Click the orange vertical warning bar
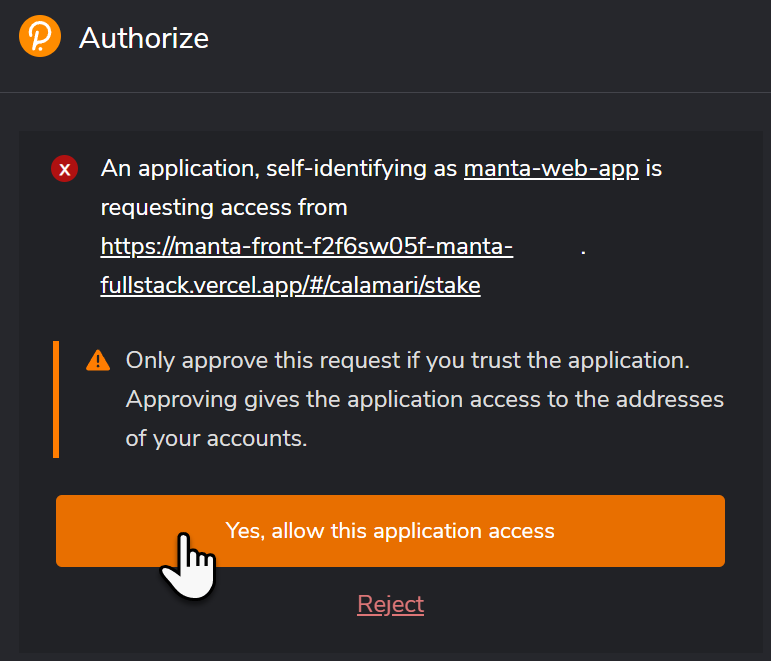Viewport: 771px width, 661px height. [56, 399]
